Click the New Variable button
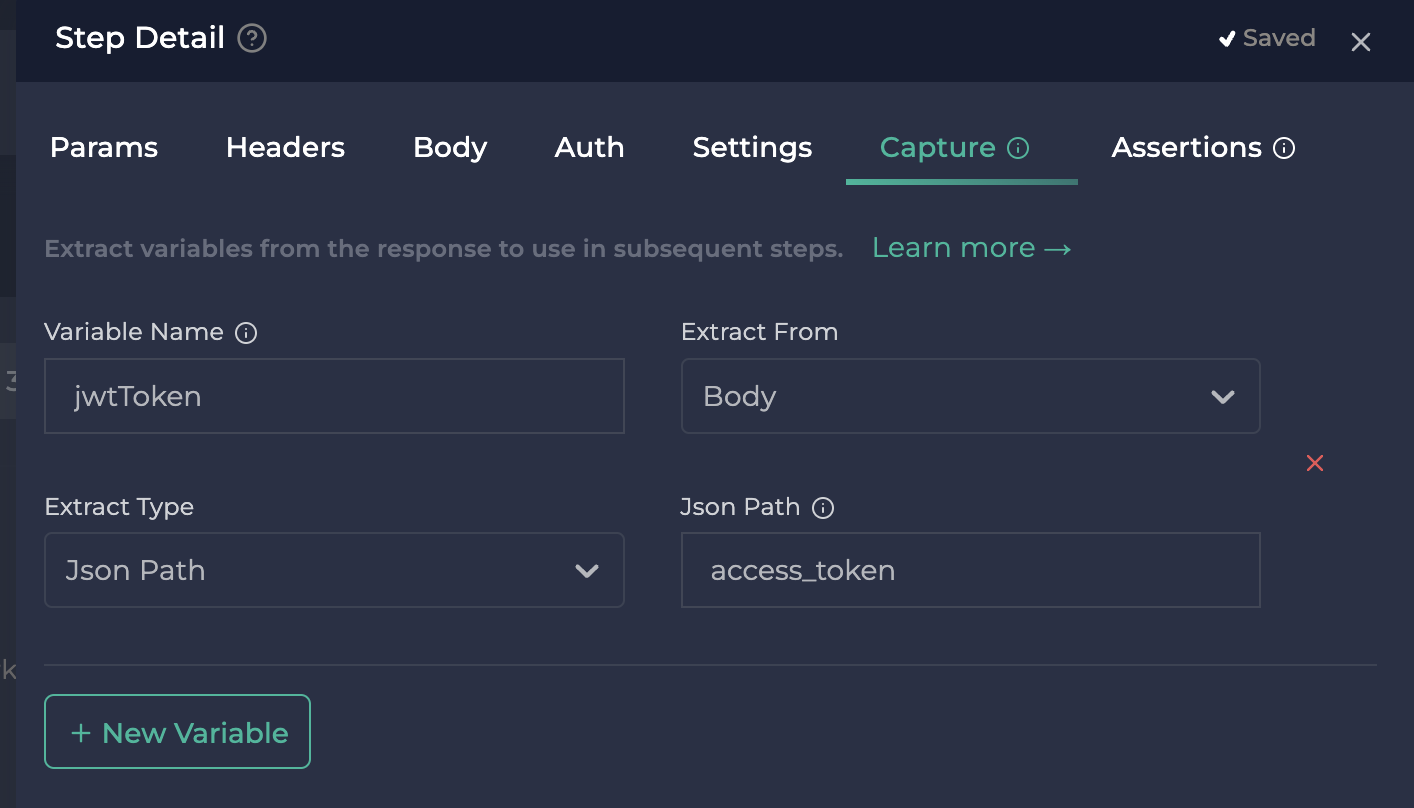This screenshot has width=1414, height=808. tap(177, 731)
